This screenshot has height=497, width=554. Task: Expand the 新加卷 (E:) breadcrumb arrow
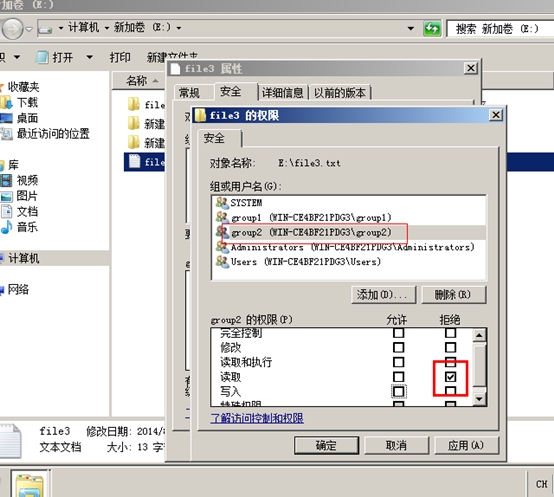coord(179,28)
